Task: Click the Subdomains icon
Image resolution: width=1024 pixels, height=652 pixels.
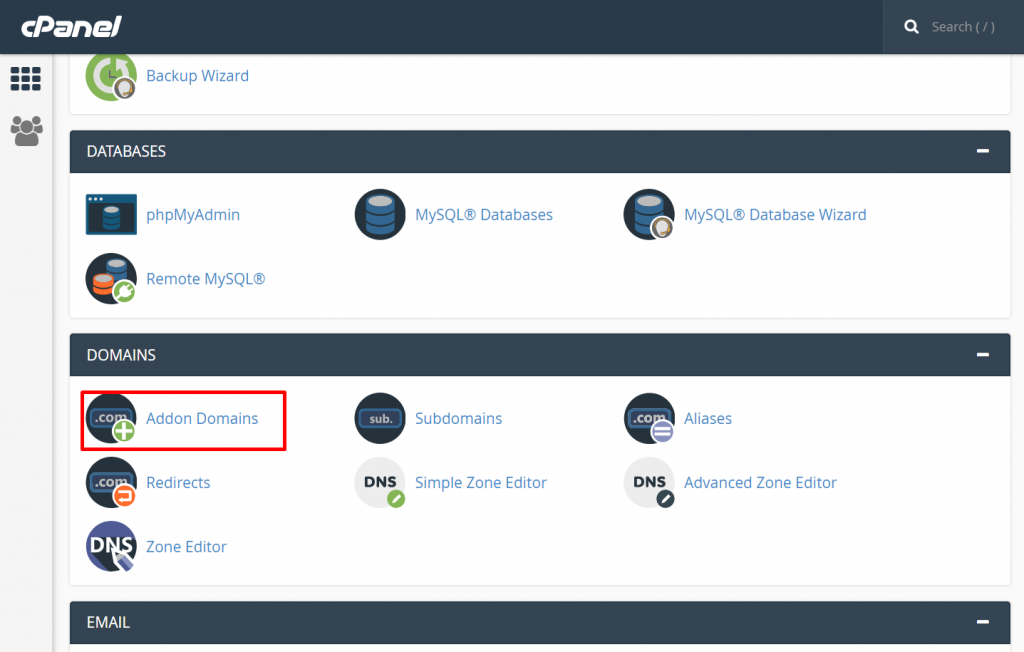Action: tap(380, 418)
